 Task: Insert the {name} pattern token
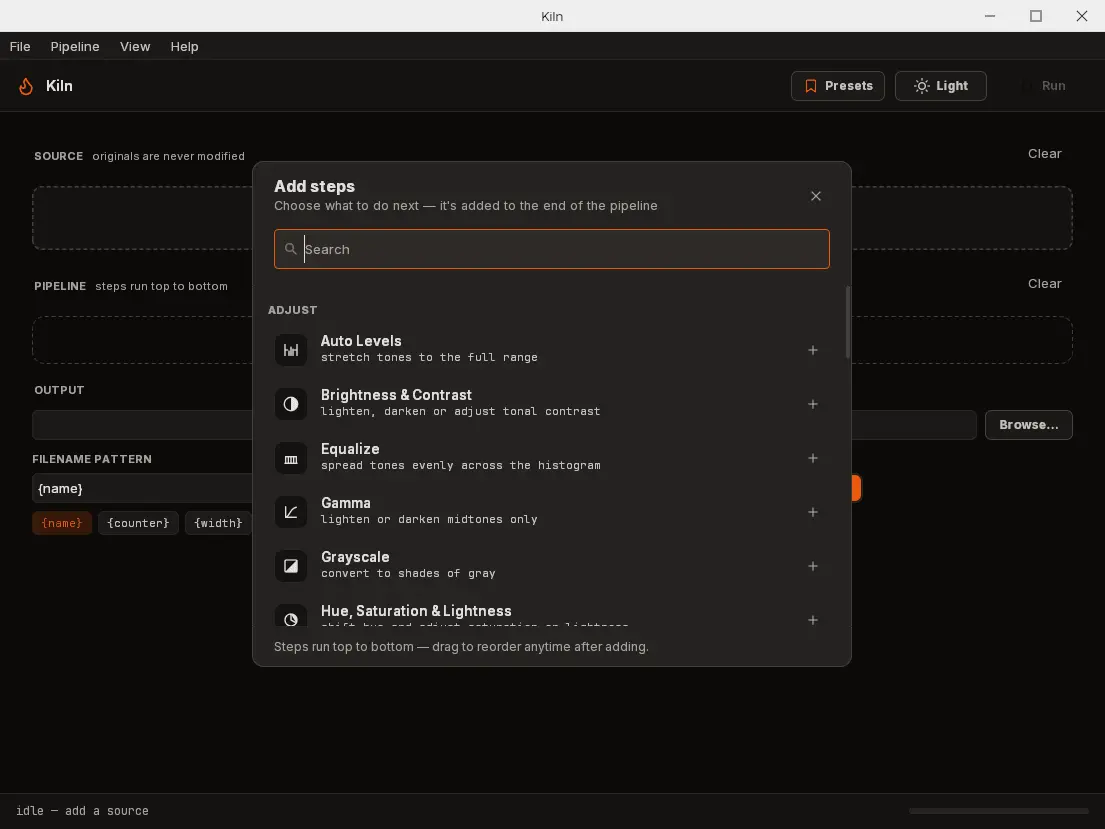(62, 523)
